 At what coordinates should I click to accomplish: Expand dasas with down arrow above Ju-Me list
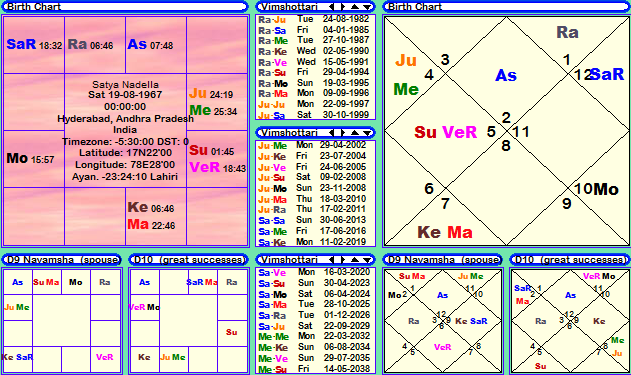point(367,133)
